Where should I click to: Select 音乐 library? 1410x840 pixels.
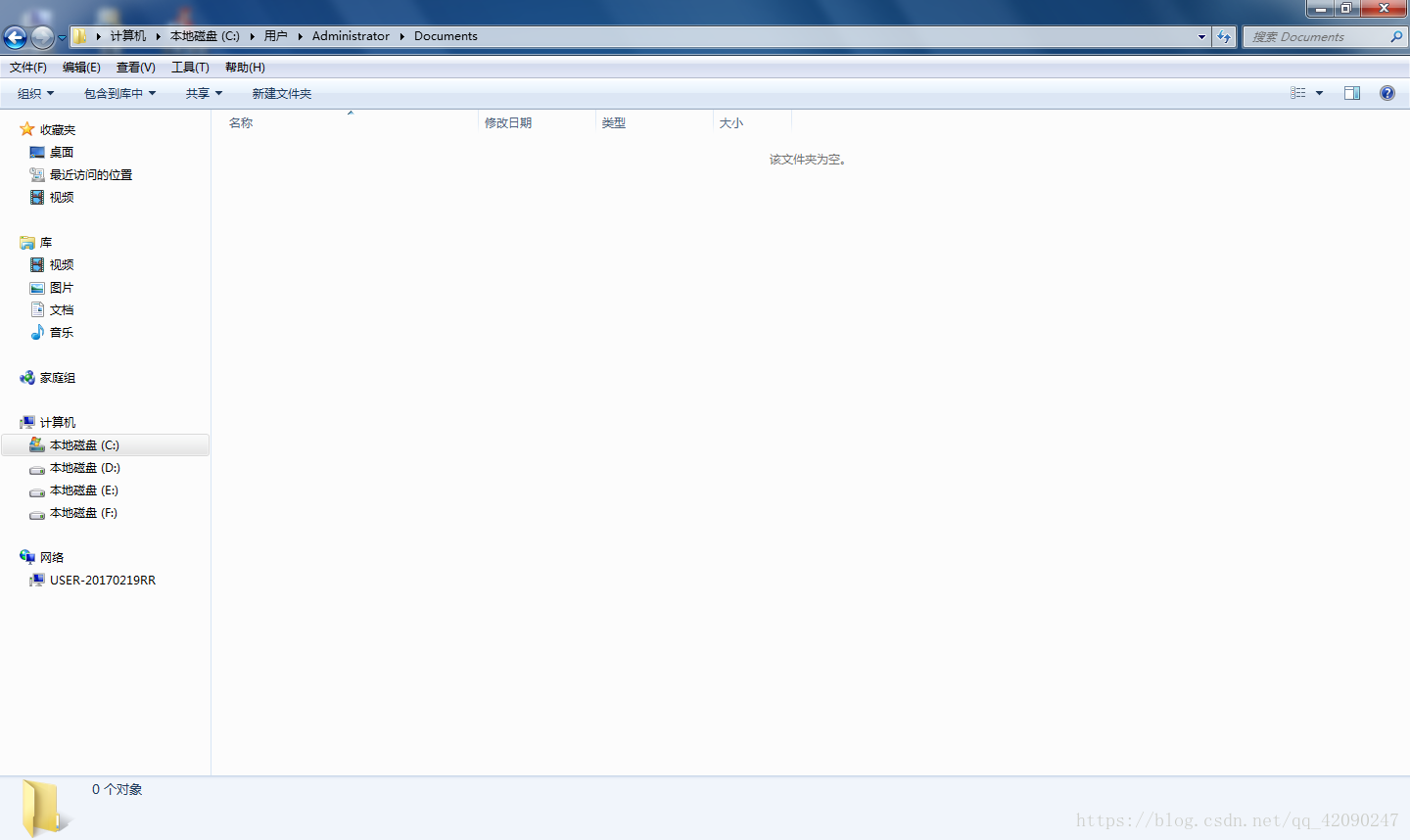(x=62, y=333)
